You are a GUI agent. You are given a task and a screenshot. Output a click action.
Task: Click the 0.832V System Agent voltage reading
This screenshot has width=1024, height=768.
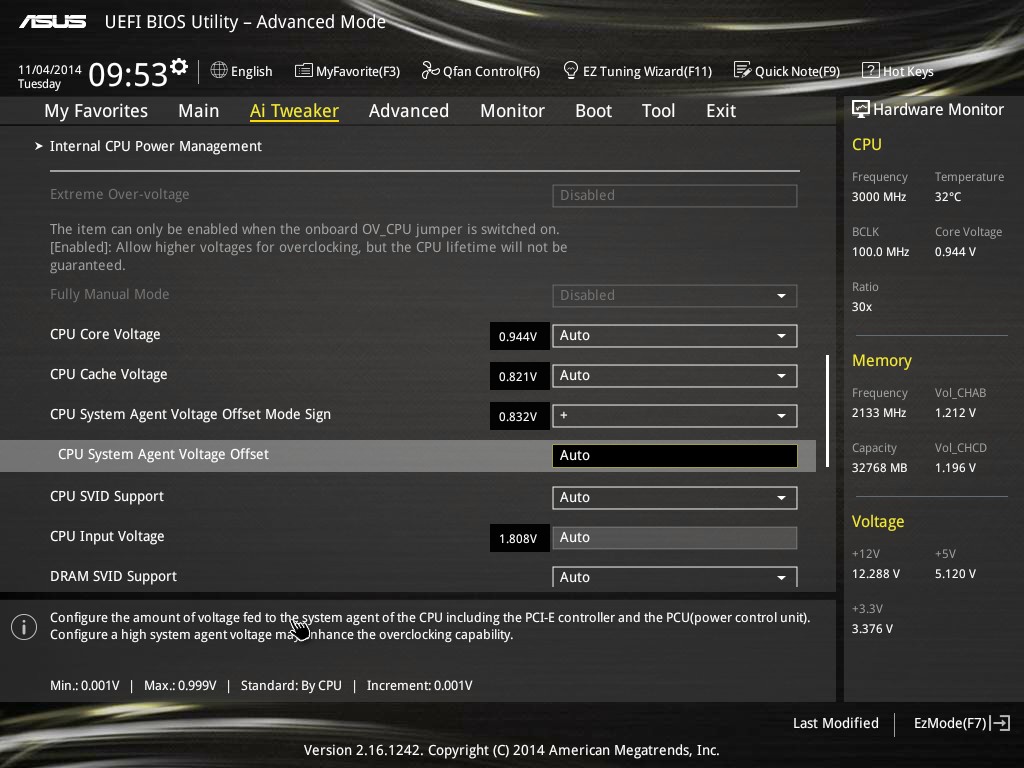[x=519, y=416]
